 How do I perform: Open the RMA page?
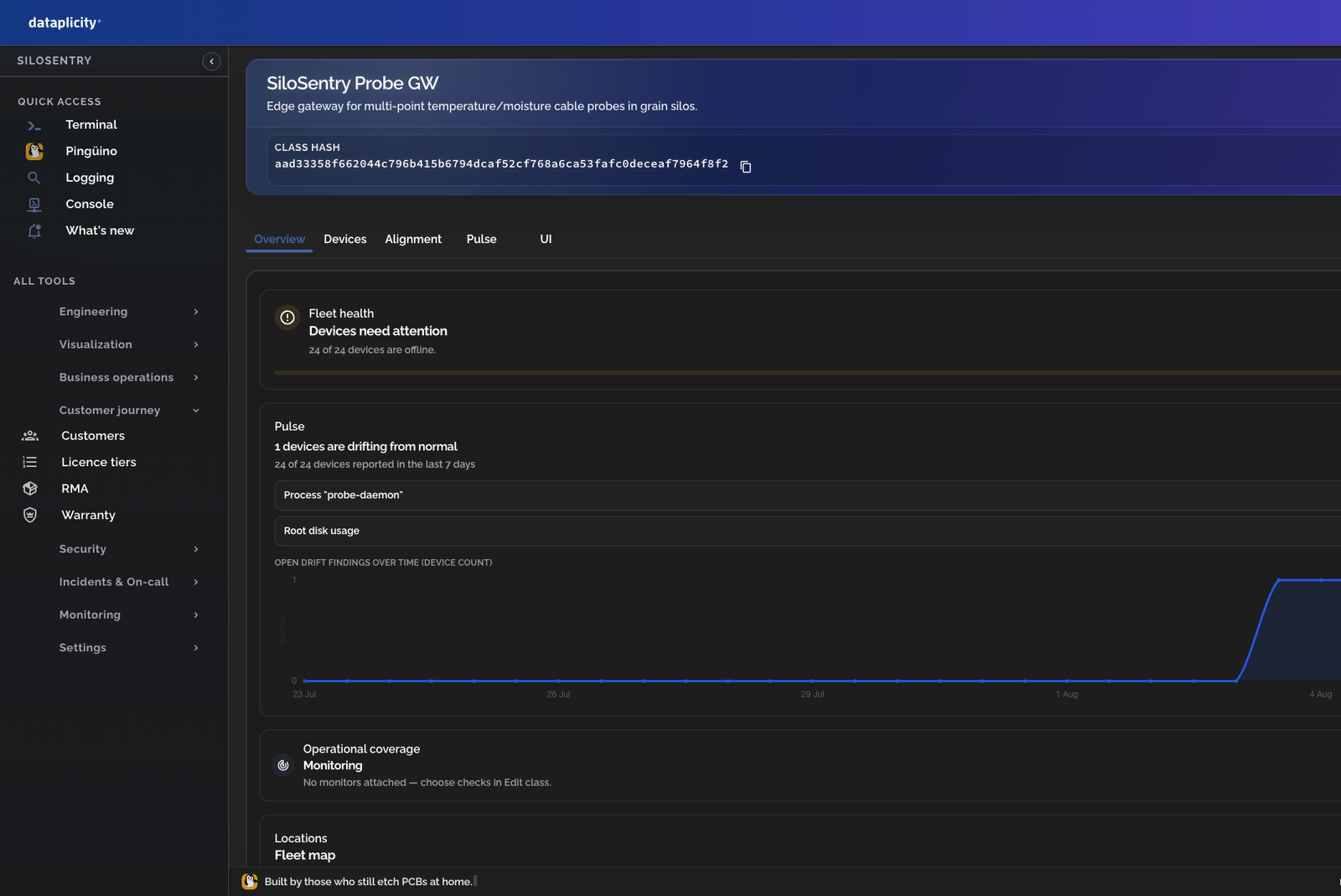[75, 489]
